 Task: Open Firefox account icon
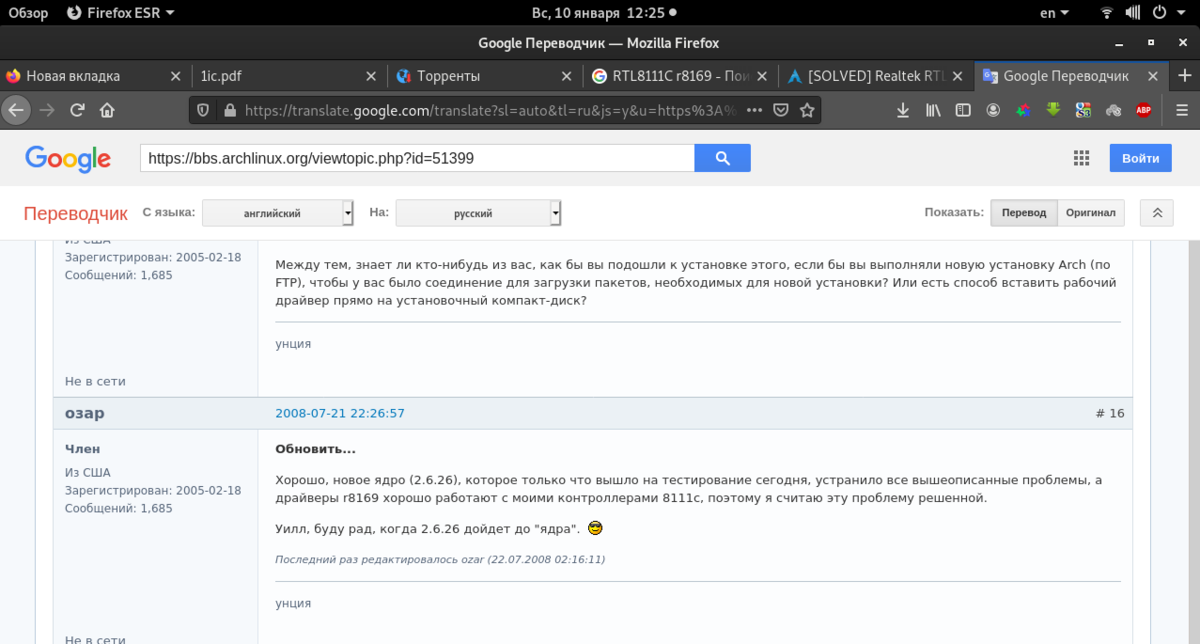(993, 110)
